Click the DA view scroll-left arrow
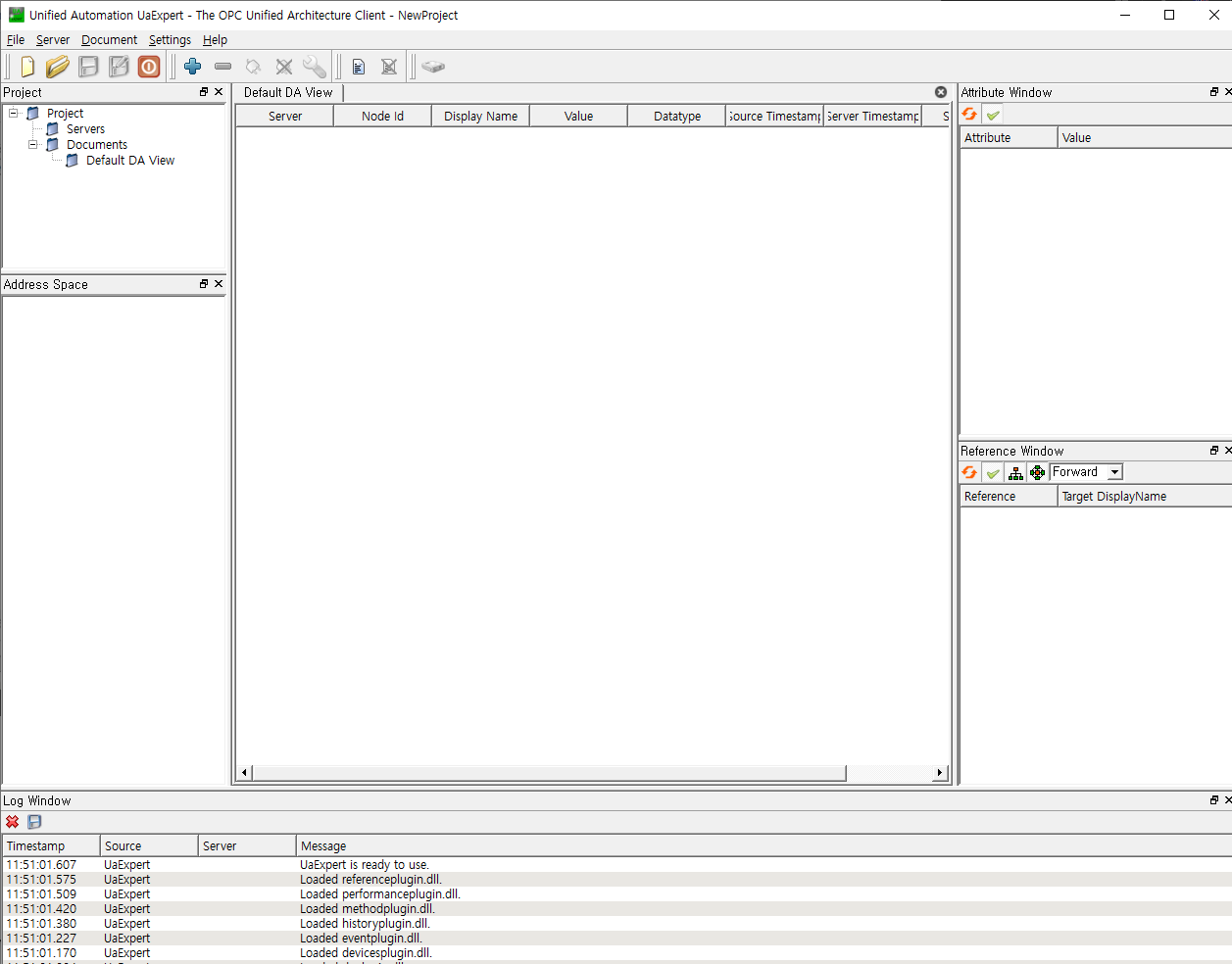The width and height of the screenshot is (1232, 964). click(x=244, y=773)
